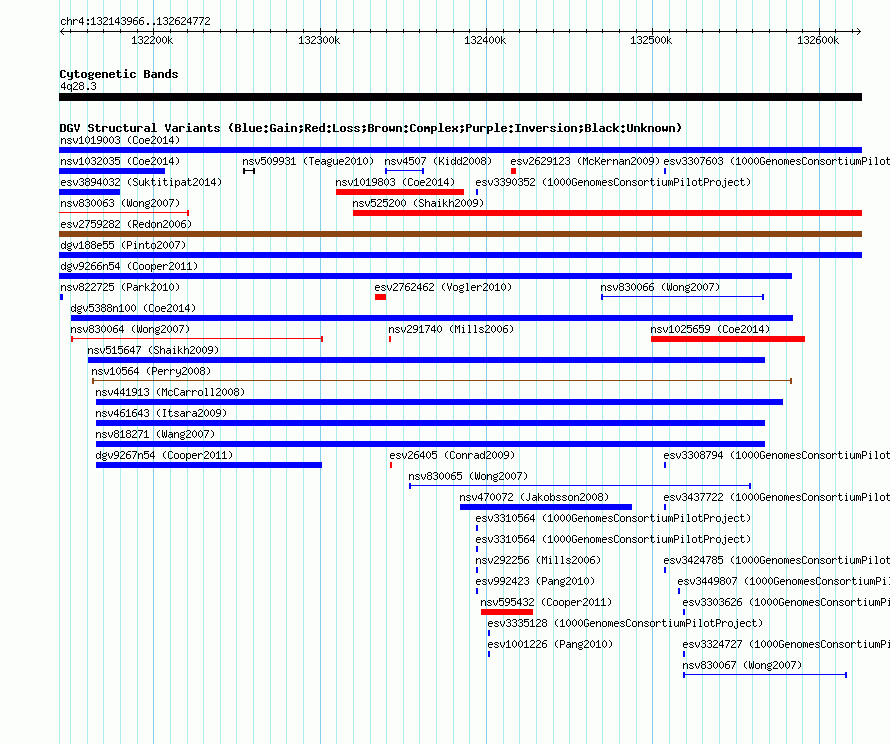Click esv3437722 variant label
This screenshot has width=890, height=744.
[x=776, y=497]
